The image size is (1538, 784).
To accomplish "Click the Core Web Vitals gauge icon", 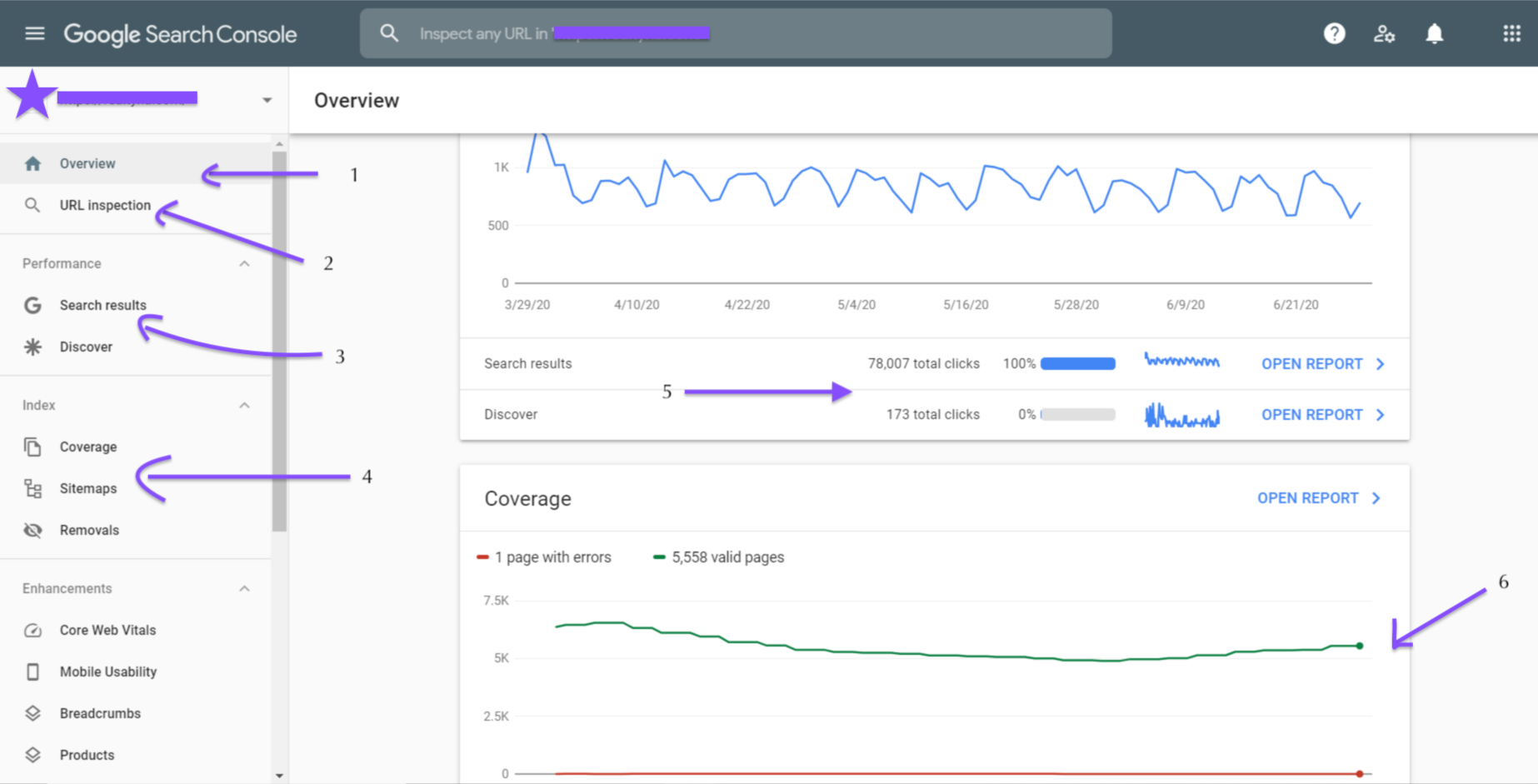I will point(32,630).
